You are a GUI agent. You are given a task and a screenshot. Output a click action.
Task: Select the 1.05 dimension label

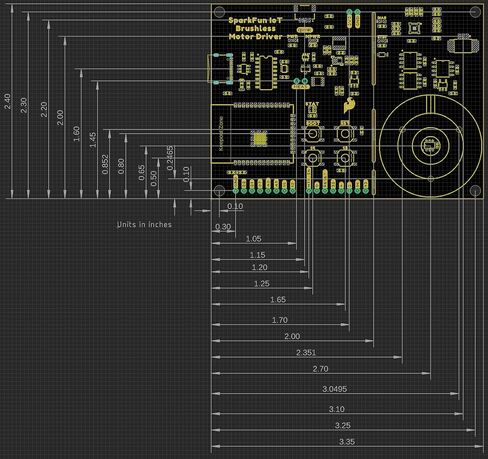(x=254, y=239)
